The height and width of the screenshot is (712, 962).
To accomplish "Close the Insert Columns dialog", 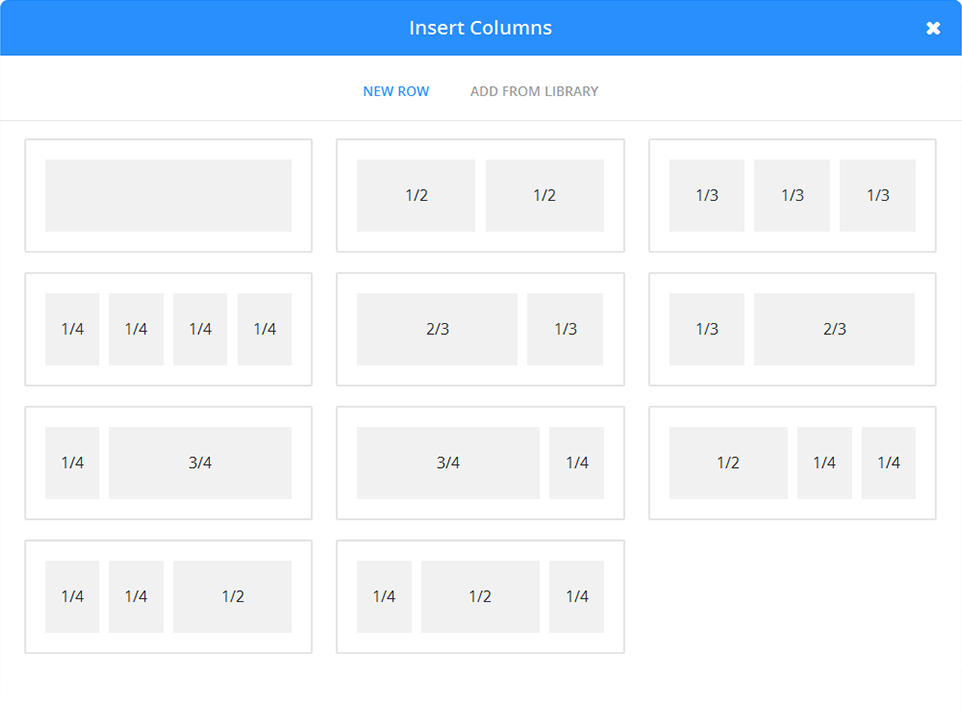I will [x=933, y=28].
